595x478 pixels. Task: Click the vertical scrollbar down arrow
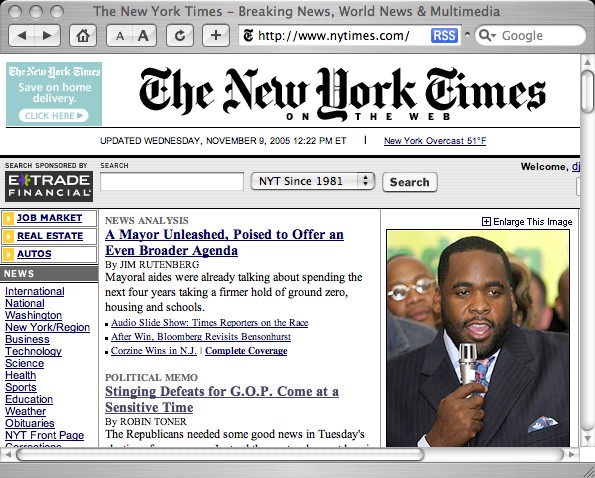(587, 438)
